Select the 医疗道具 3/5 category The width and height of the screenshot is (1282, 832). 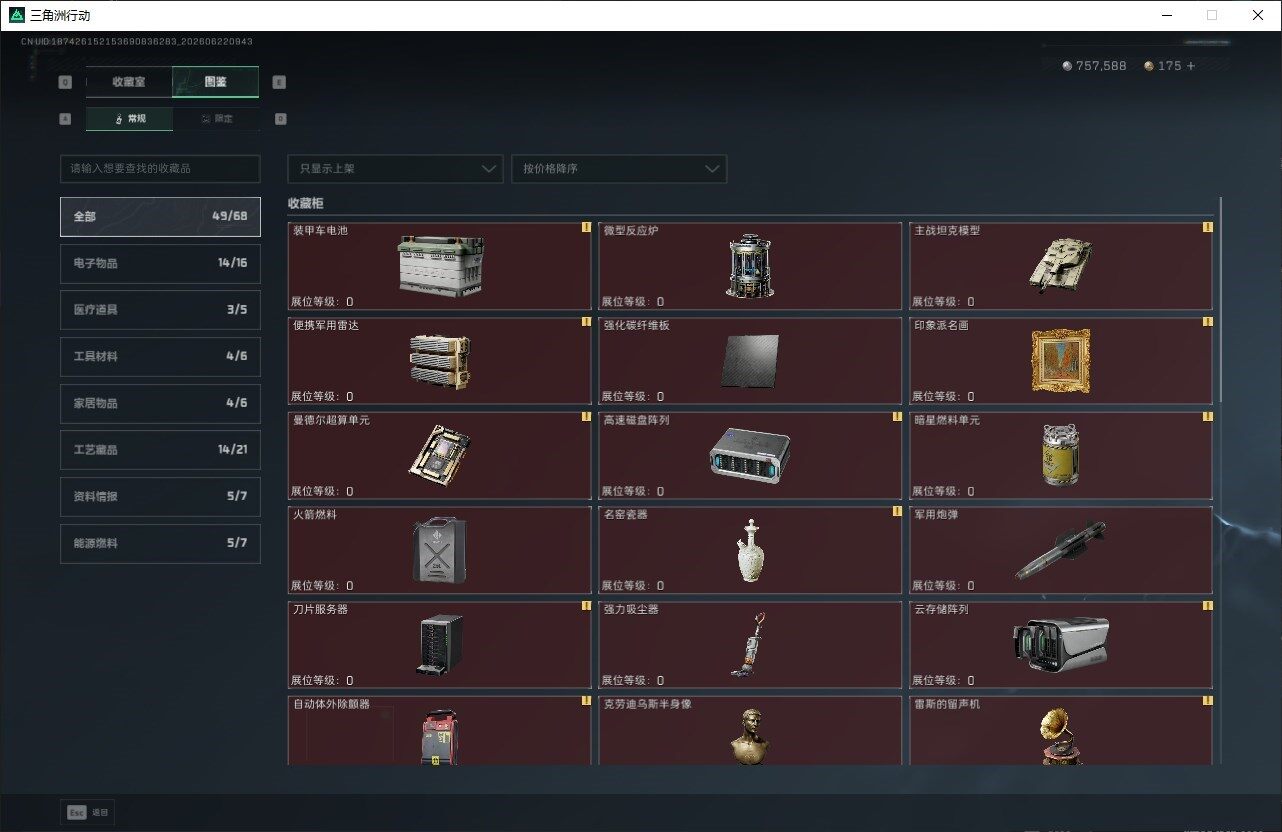160,310
